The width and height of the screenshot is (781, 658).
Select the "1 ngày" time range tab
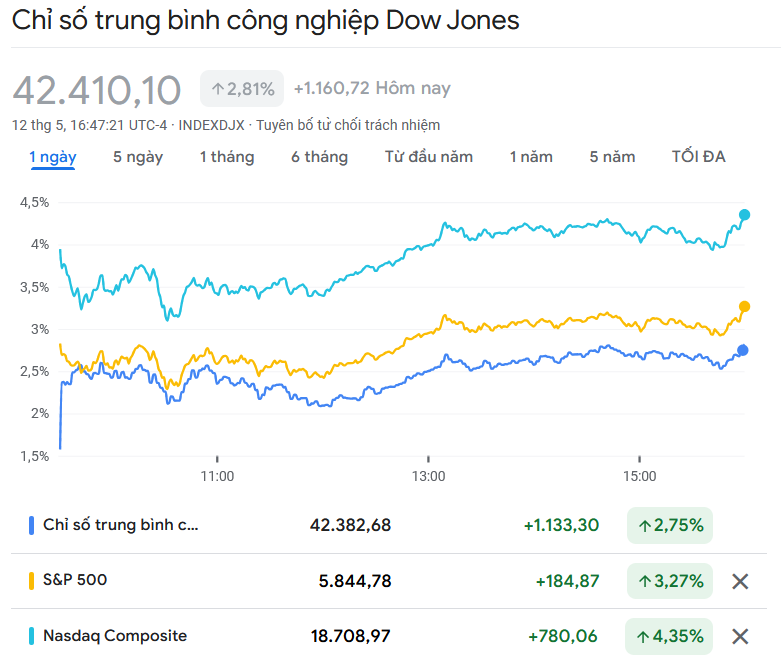point(52,157)
